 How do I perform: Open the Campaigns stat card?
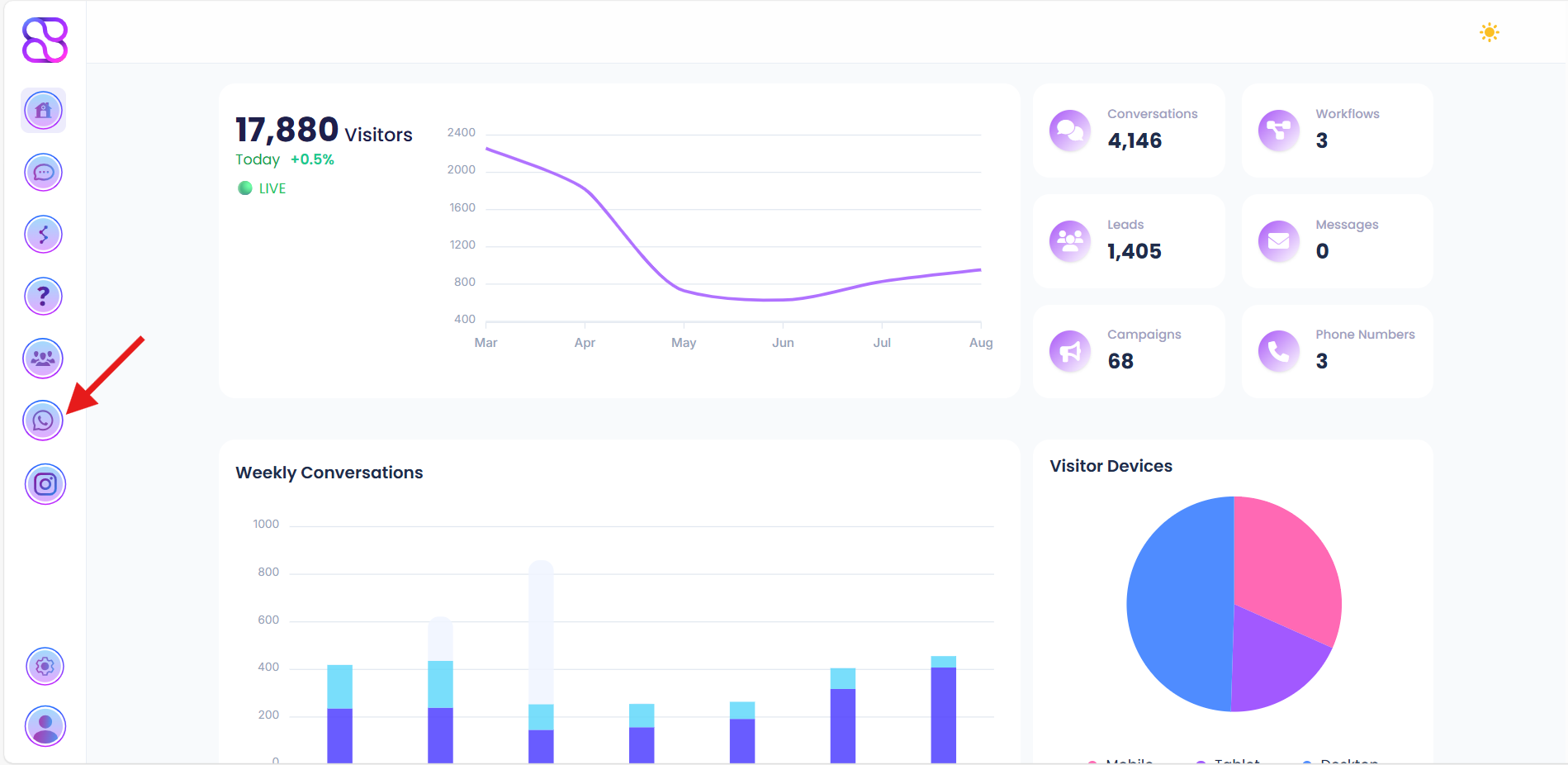coord(1128,351)
